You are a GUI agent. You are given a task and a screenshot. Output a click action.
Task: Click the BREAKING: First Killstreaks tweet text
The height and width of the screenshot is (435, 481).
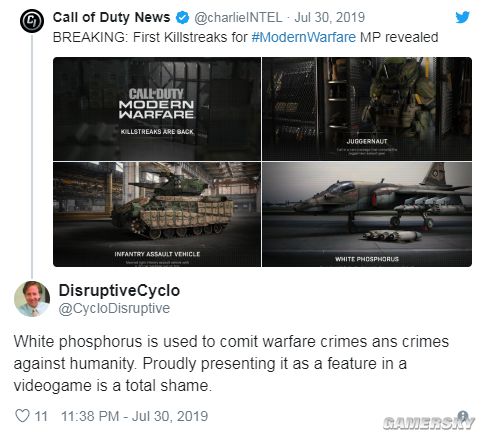(245, 37)
